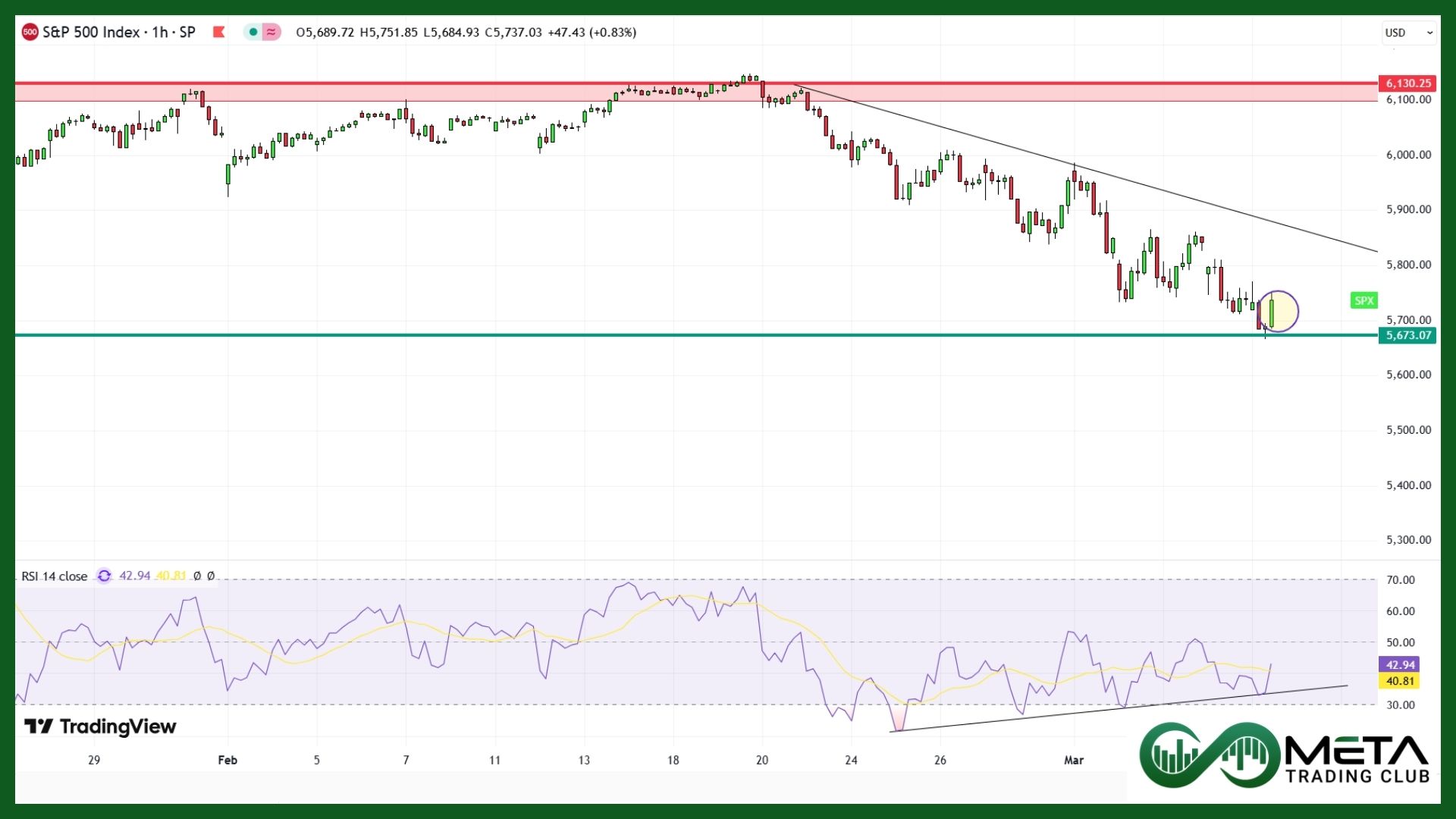This screenshot has height=819, width=1456.
Task: Click the 29 date label on time axis
Action: 94,760
